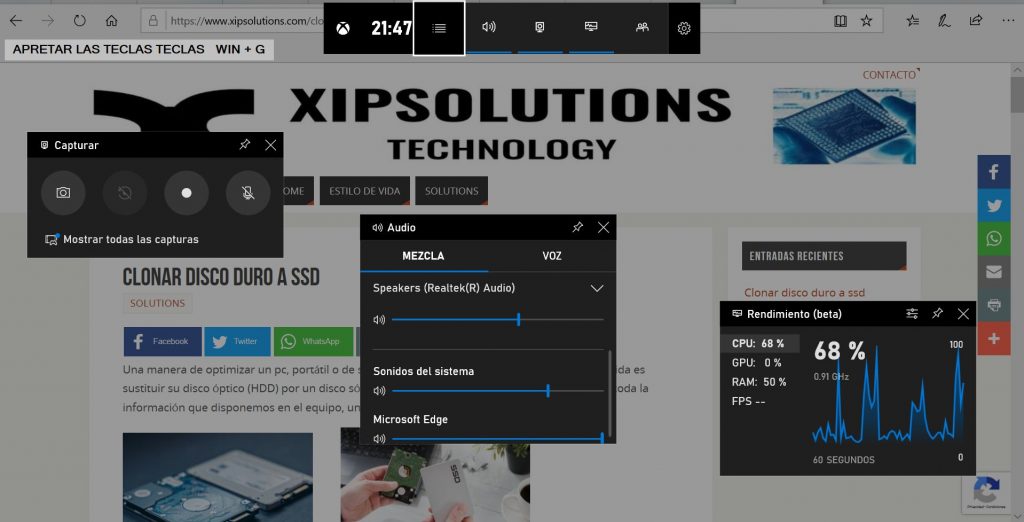Screen dimensions: 1024x522
Task: Close the Audio widget
Action: click(x=603, y=227)
